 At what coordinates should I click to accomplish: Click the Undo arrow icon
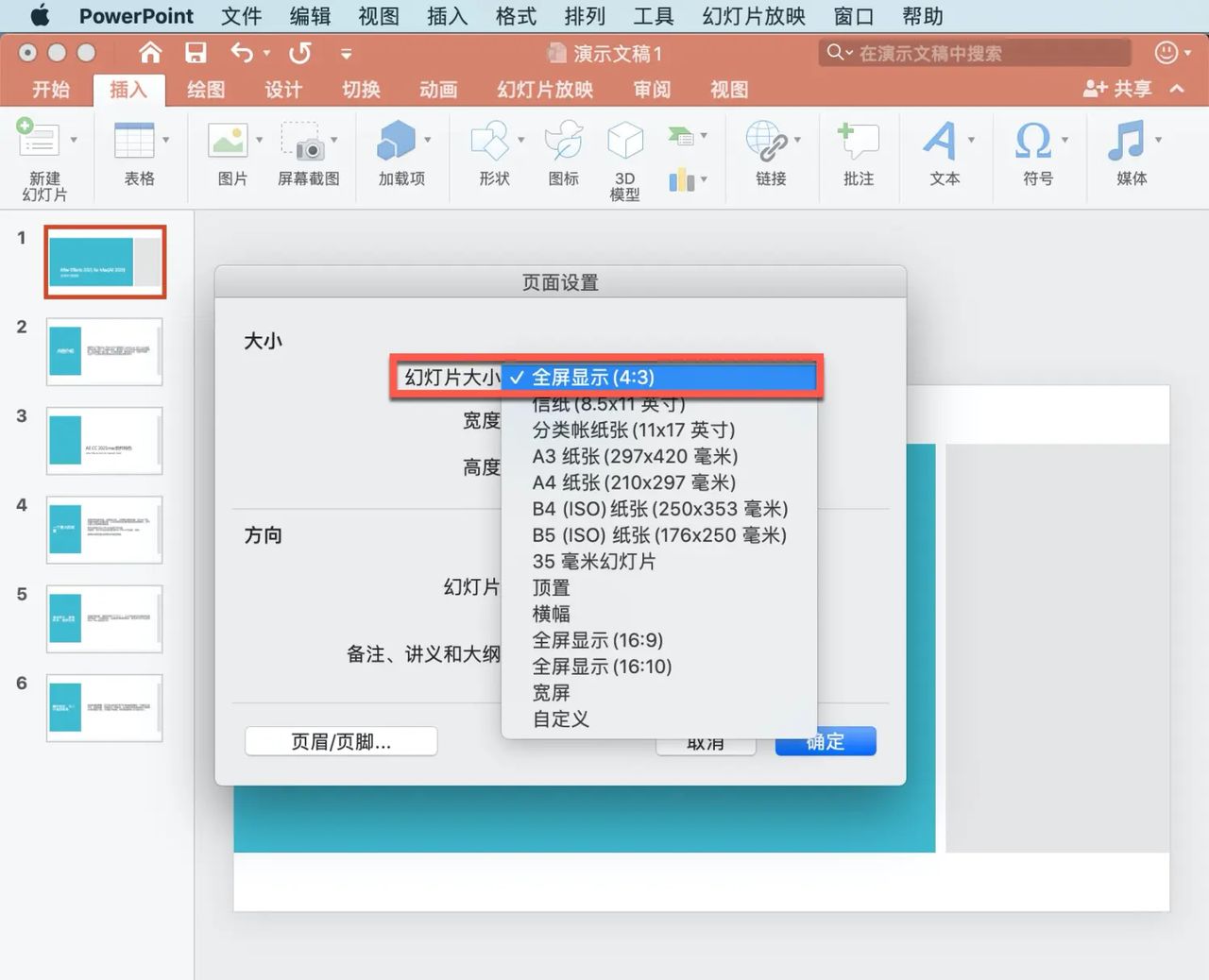tap(242, 53)
